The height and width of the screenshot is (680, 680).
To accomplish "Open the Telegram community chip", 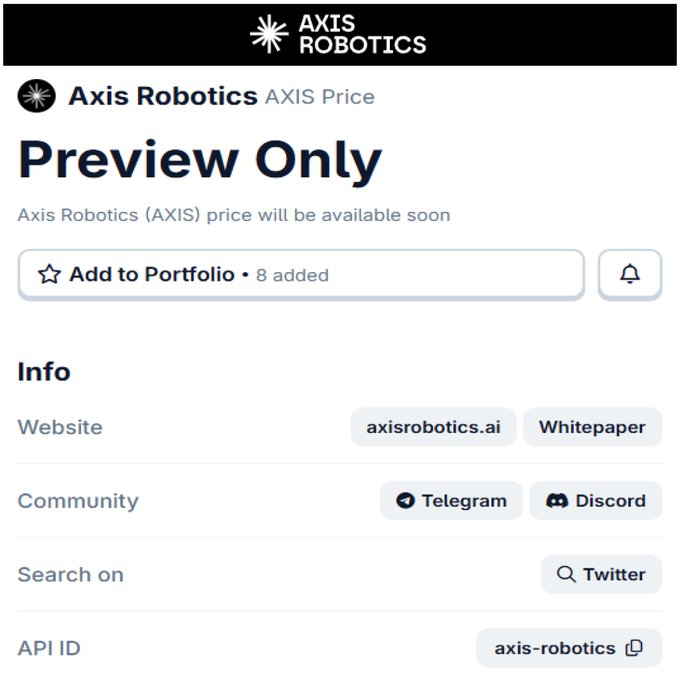I will 451,500.
